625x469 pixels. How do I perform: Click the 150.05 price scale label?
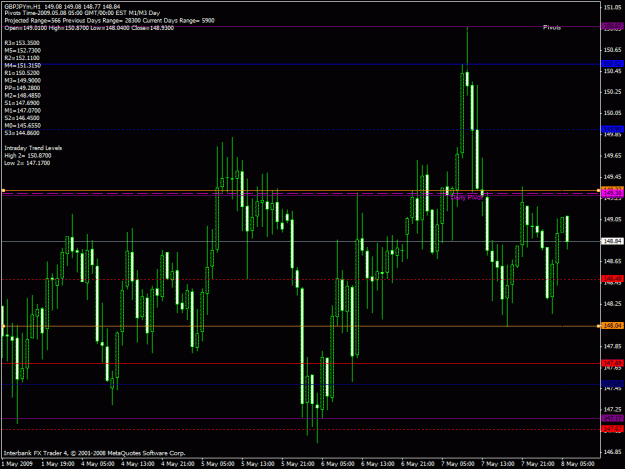point(613,113)
